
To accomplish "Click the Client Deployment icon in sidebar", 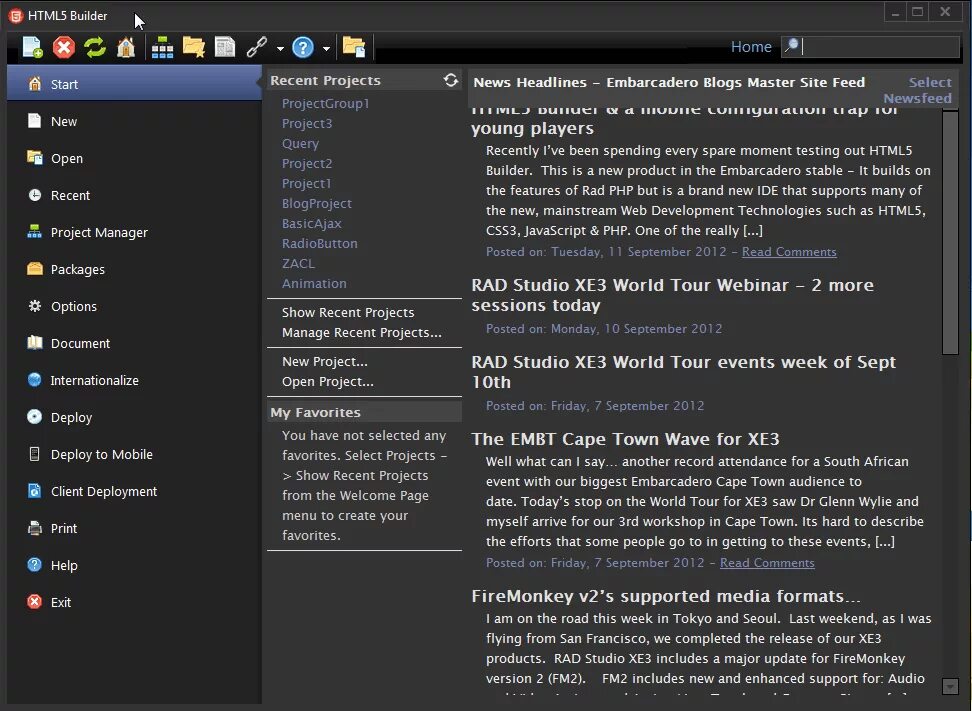I will pyautogui.click(x=35, y=491).
